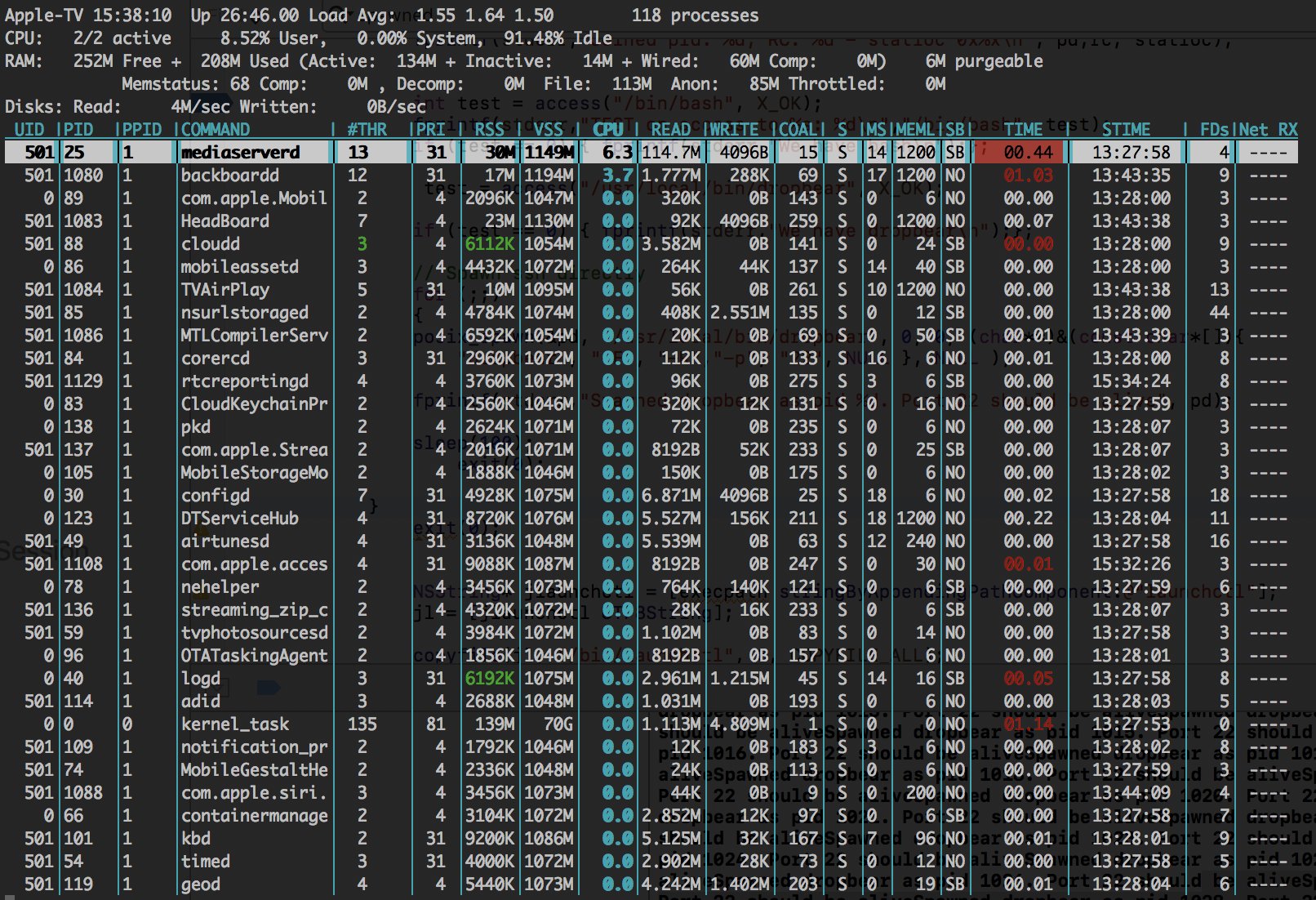This screenshot has width=1316, height=900.
Task: Click the cloudd process entry
Action: 651,243
